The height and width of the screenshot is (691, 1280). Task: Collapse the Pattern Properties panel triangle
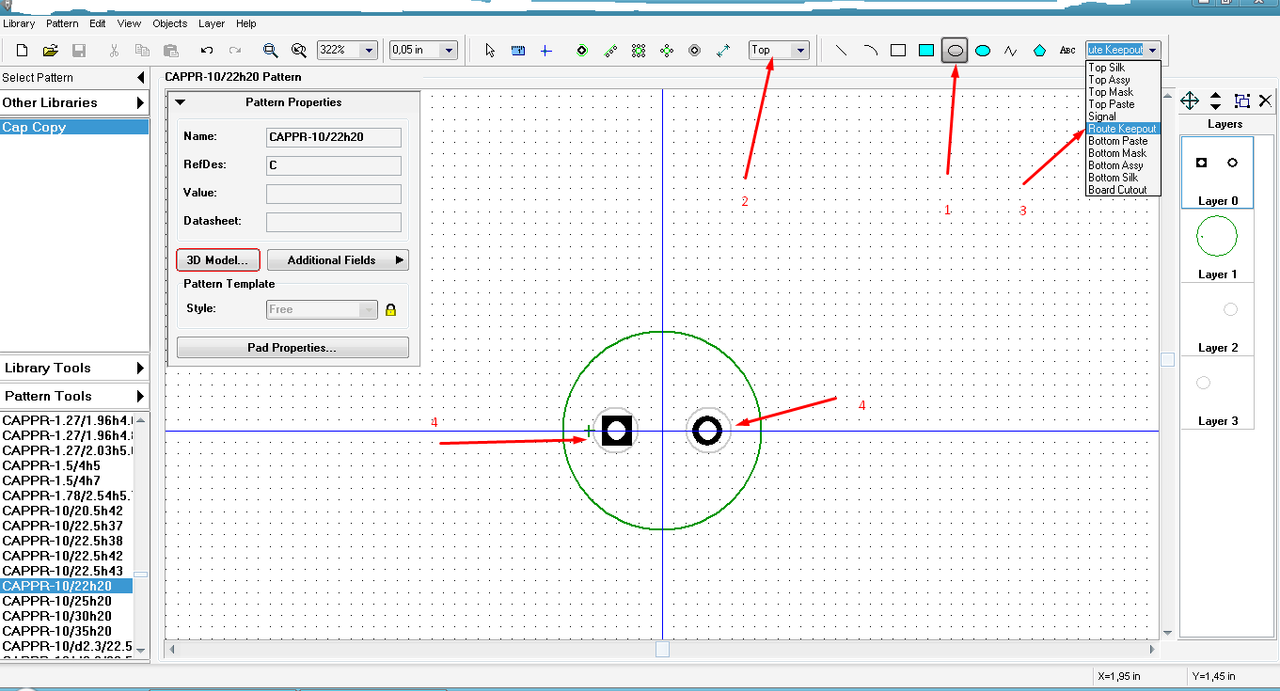point(181,102)
